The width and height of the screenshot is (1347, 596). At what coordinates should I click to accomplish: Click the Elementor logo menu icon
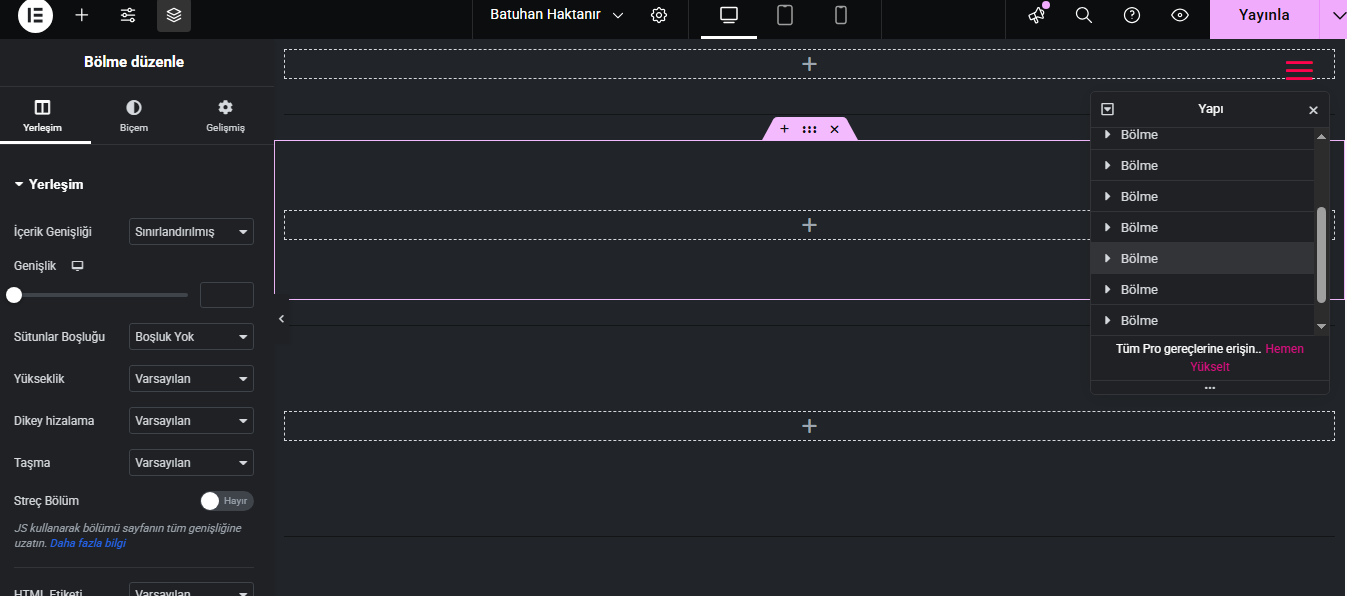pos(35,16)
